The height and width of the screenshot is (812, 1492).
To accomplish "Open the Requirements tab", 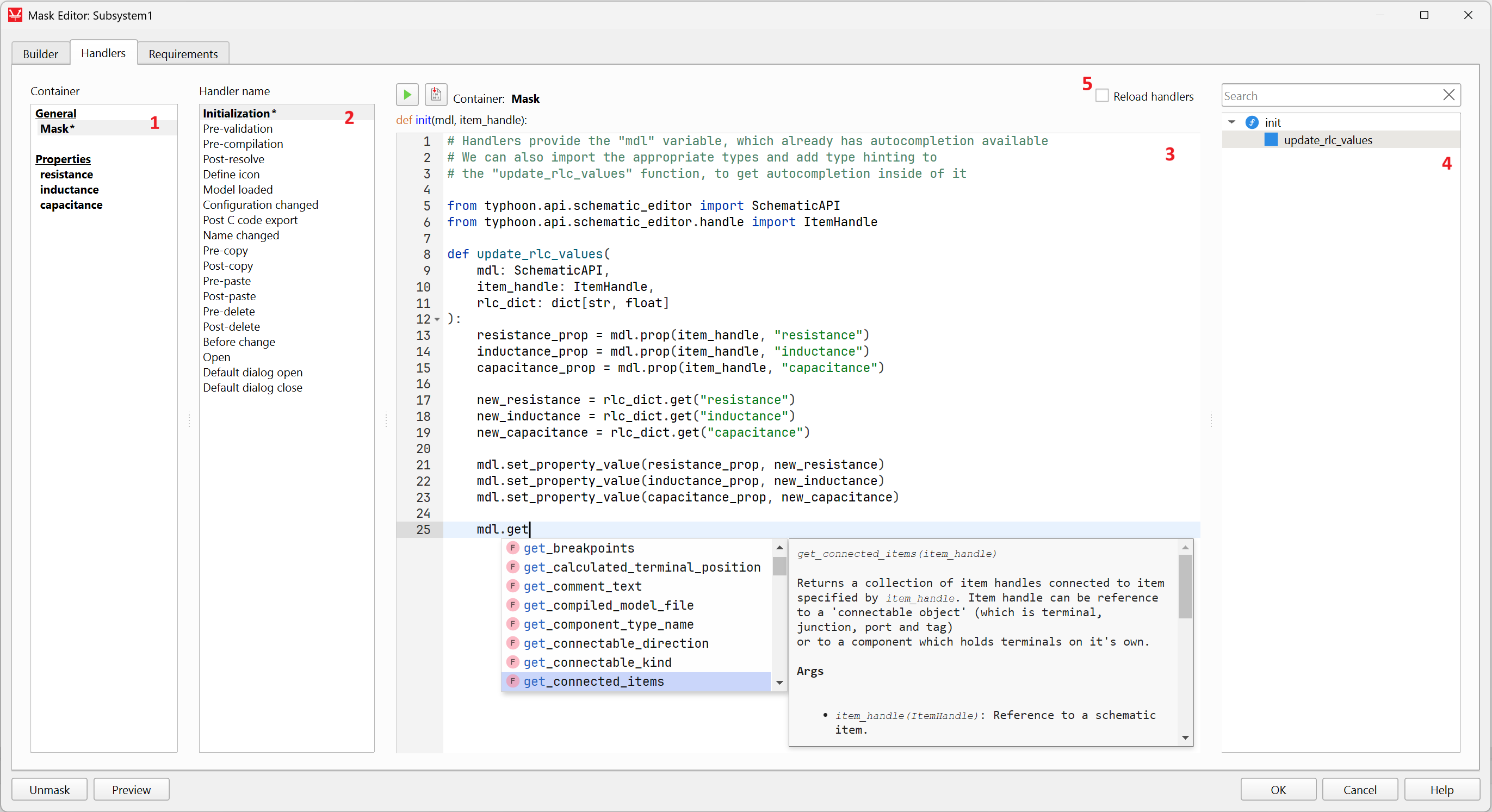I will (183, 54).
